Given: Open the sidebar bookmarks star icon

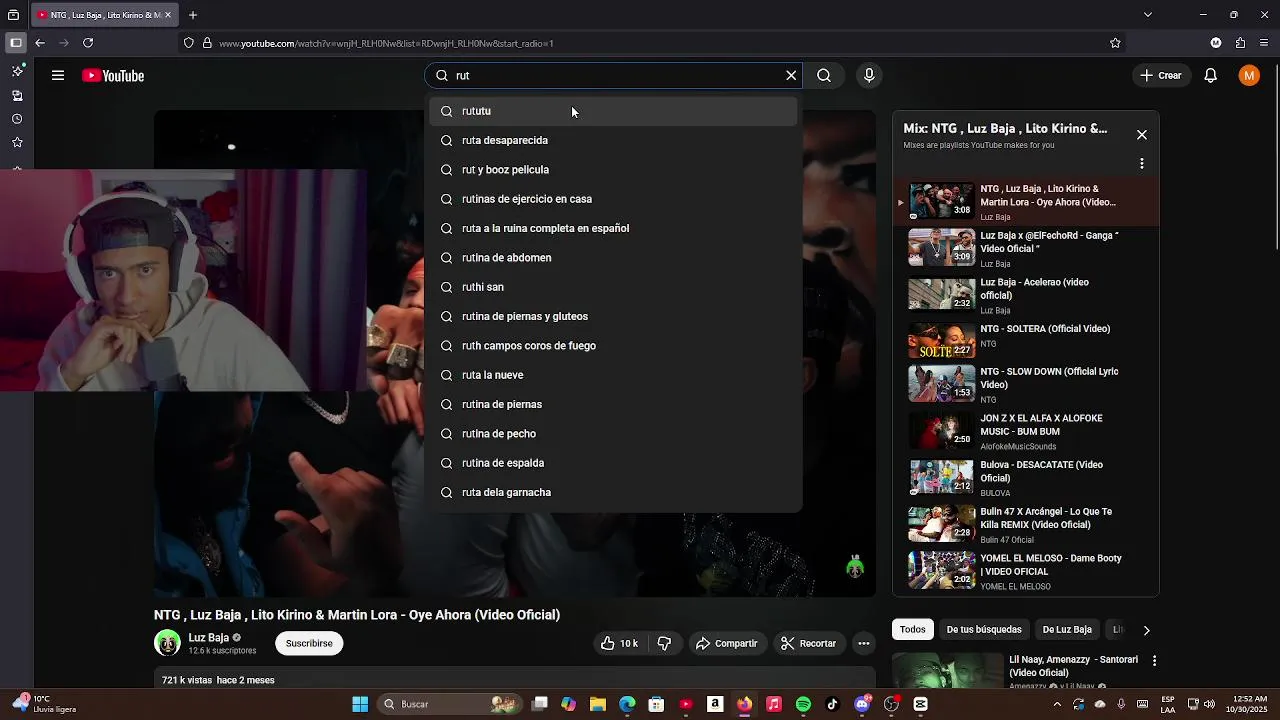Looking at the screenshot, I should 17,143.
